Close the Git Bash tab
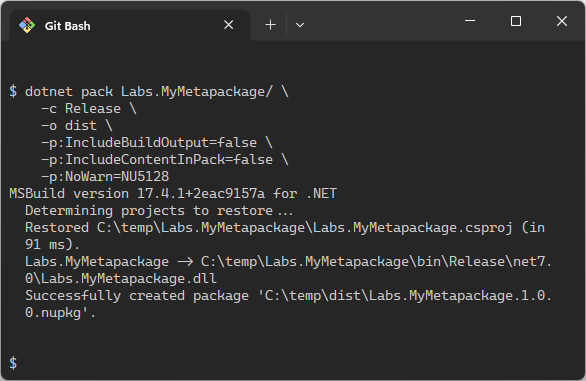The image size is (586, 381). tap(228, 25)
